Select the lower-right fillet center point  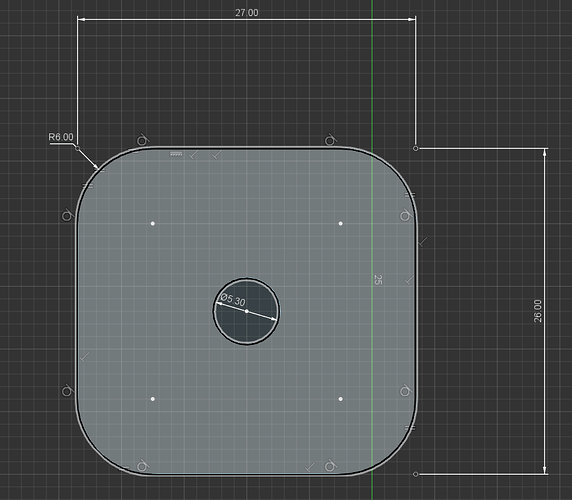[x=340, y=399]
